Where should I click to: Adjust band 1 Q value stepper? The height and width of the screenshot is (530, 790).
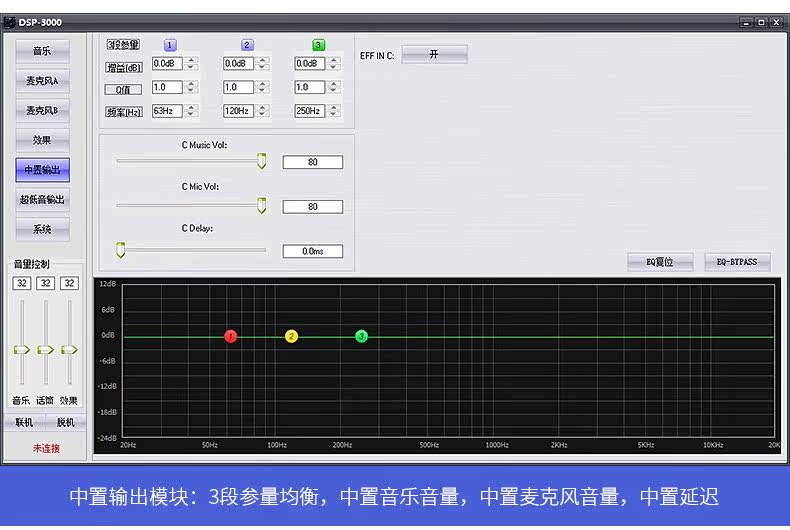pyautogui.click(x=191, y=87)
